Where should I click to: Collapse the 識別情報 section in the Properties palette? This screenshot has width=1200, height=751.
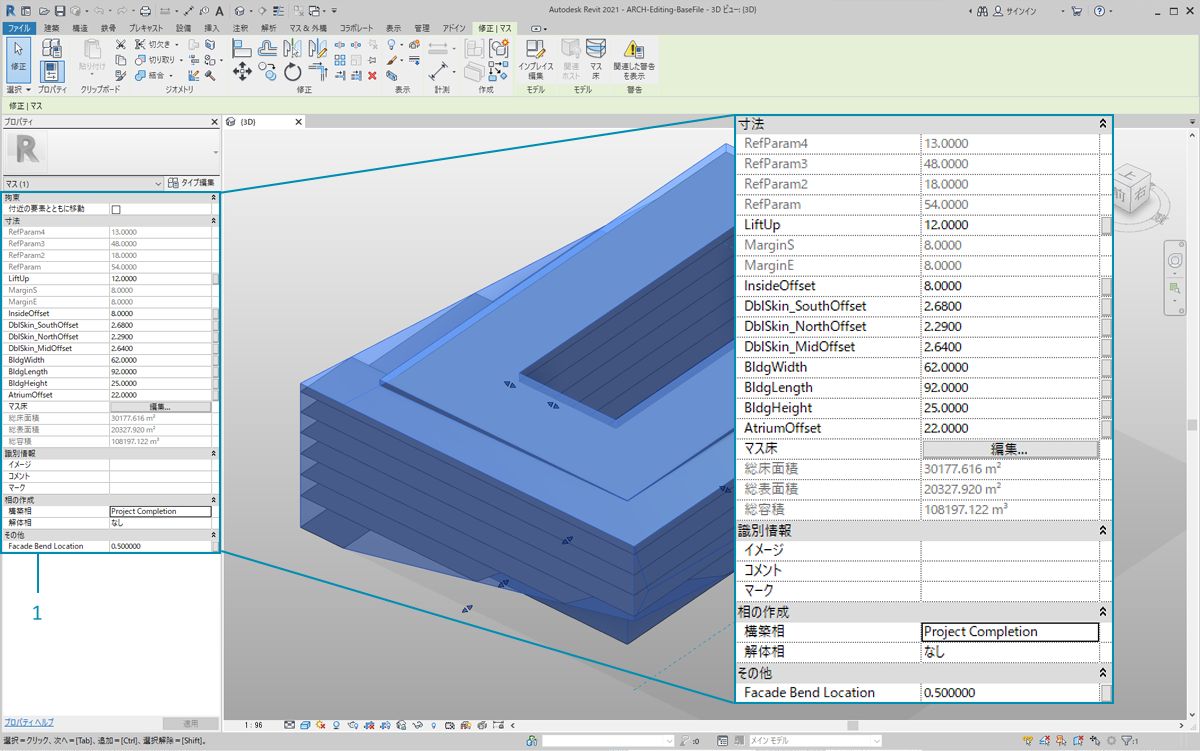(x=213, y=453)
